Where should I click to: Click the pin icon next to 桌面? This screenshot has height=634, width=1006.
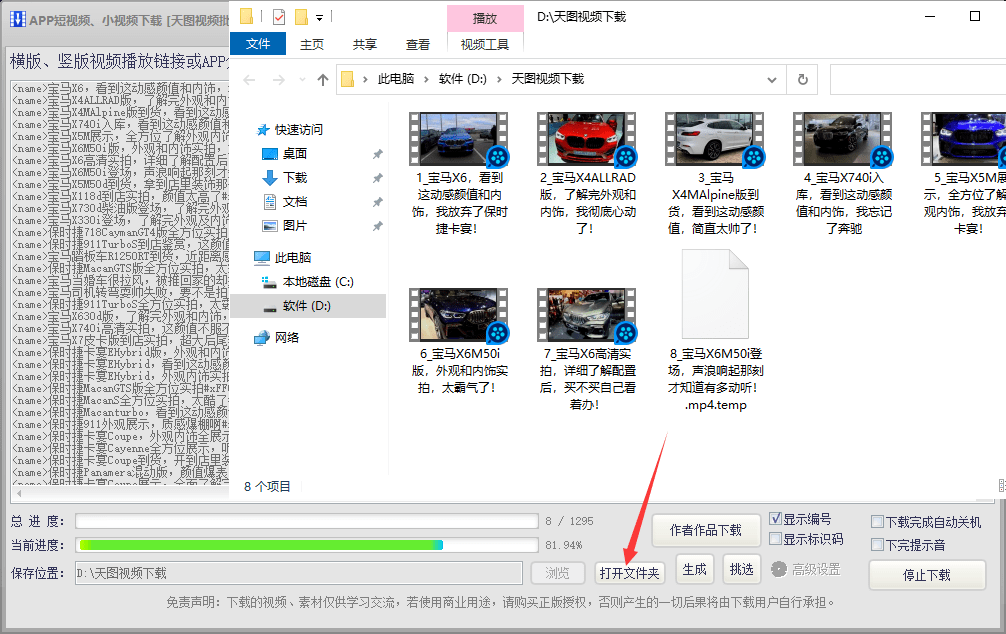pyautogui.click(x=377, y=154)
